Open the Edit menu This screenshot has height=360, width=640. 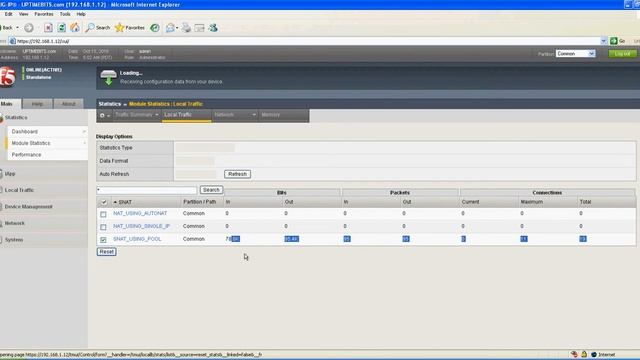(8, 14)
